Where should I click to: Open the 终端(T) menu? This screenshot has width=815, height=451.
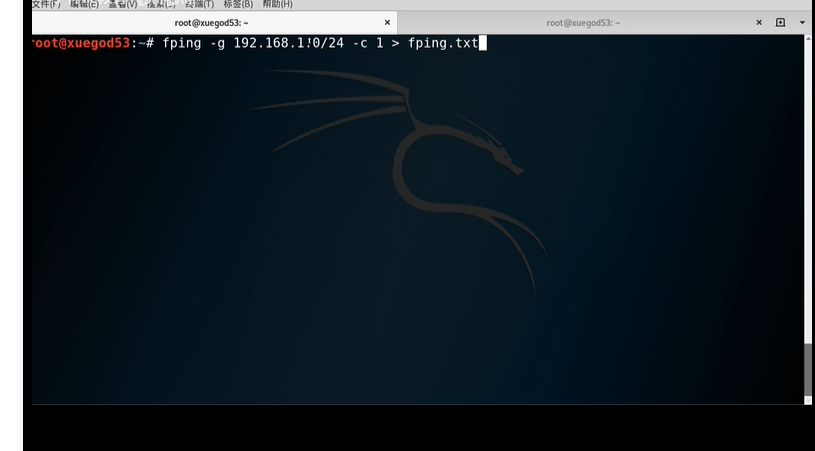click(200, 4)
